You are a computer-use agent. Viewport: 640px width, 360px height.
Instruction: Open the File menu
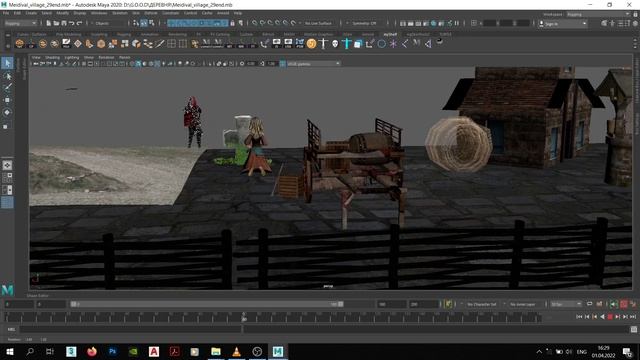click(x=6, y=13)
